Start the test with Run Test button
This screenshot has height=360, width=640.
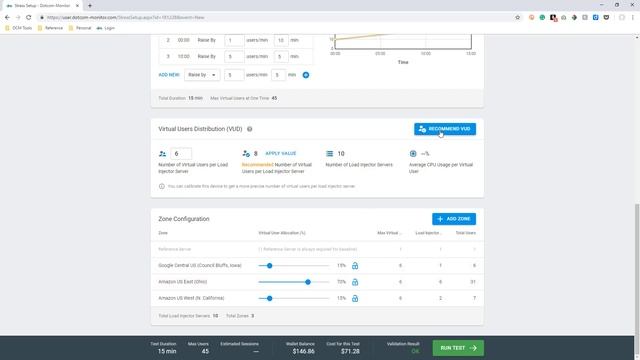pos(458,348)
